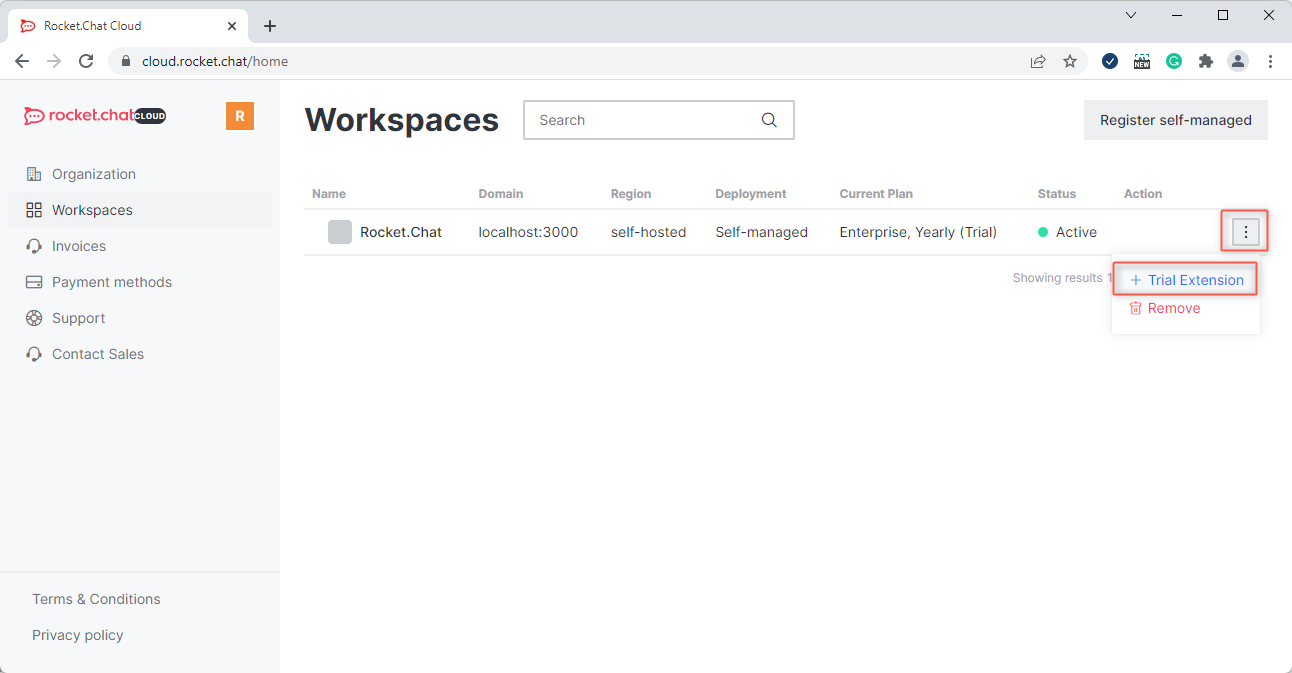Click the Invoices sidebar icon
This screenshot has width=1292, height=673.
pos(34,246)
